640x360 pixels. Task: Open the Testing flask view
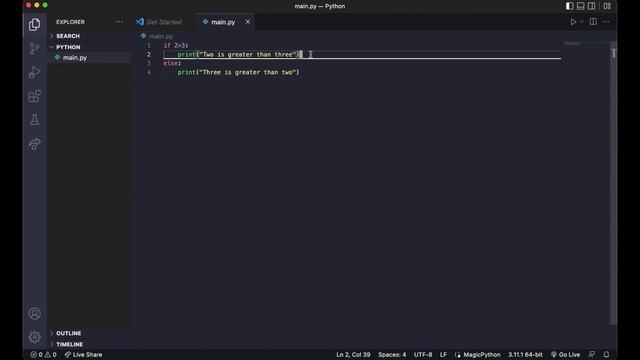[x=35, y=120]
